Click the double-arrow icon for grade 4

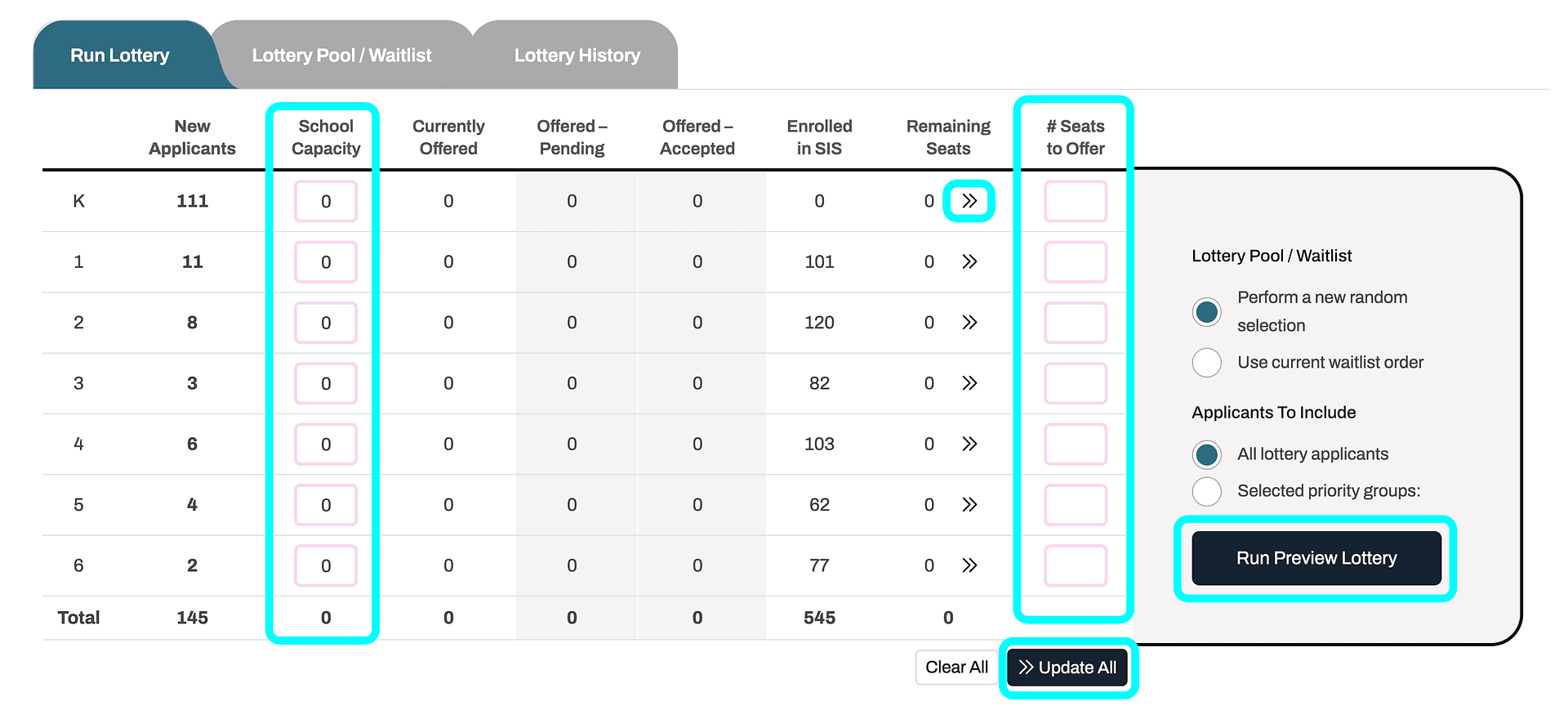[x=969, y=444]
